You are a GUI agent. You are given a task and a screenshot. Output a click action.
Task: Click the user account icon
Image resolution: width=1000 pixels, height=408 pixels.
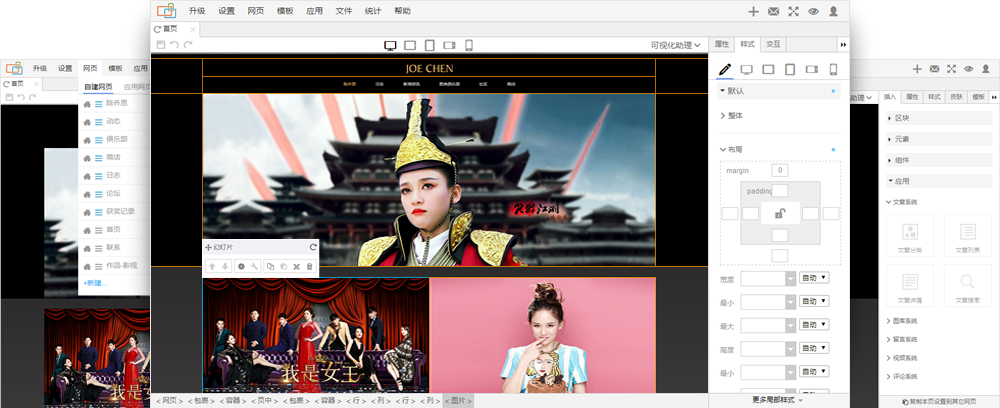tap(833, 12)
